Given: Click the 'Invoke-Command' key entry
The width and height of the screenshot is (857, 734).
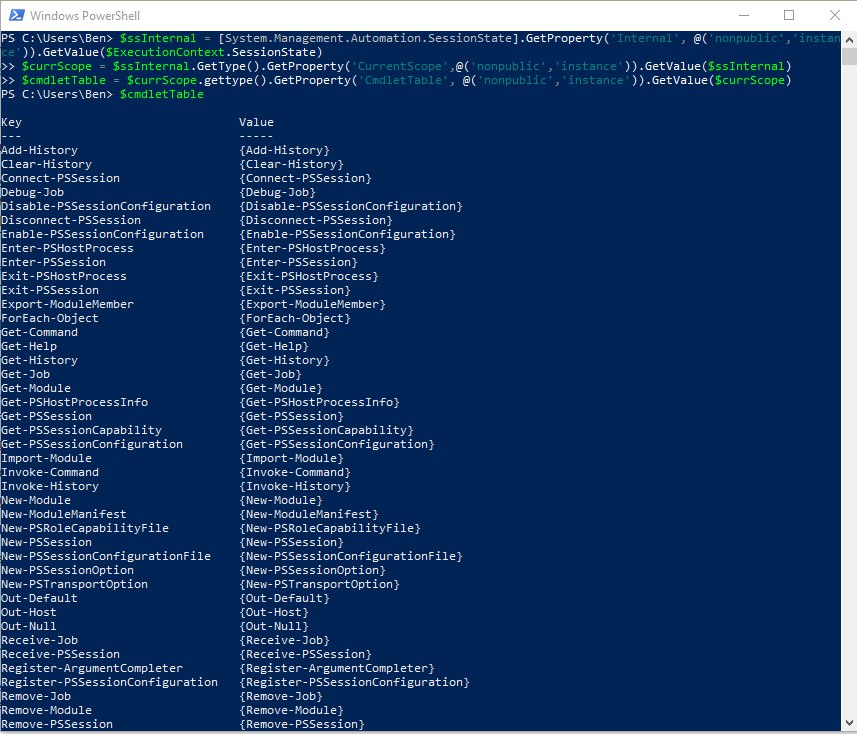Looking at the screenshot, I should [x=50, y=472].
